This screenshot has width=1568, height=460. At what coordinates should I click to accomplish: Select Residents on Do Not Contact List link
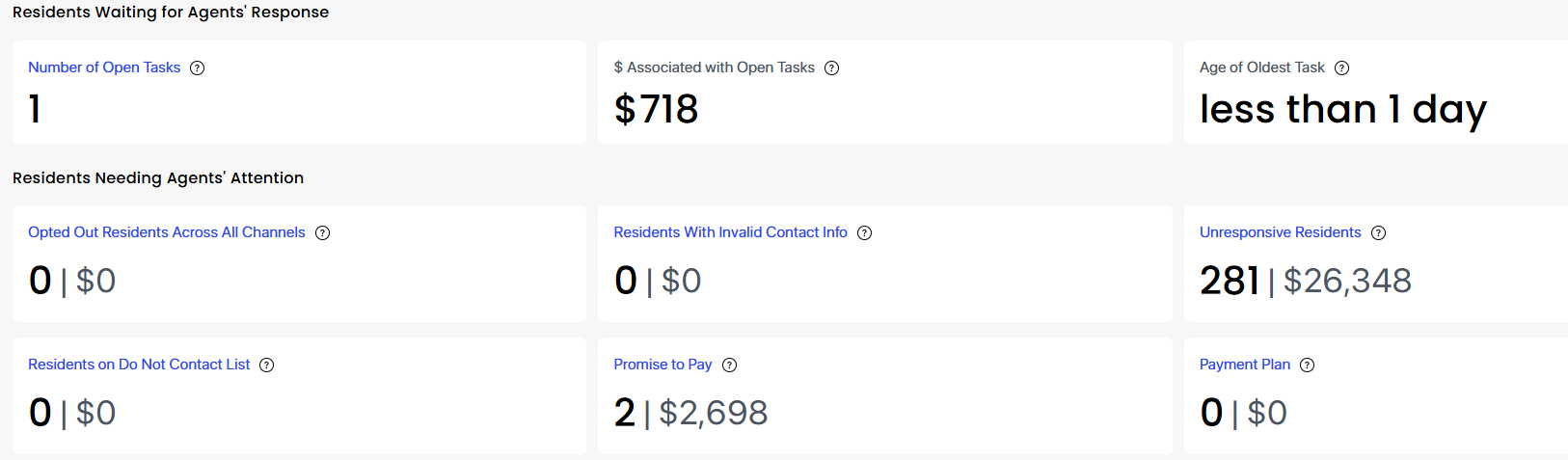click(139, 365)
